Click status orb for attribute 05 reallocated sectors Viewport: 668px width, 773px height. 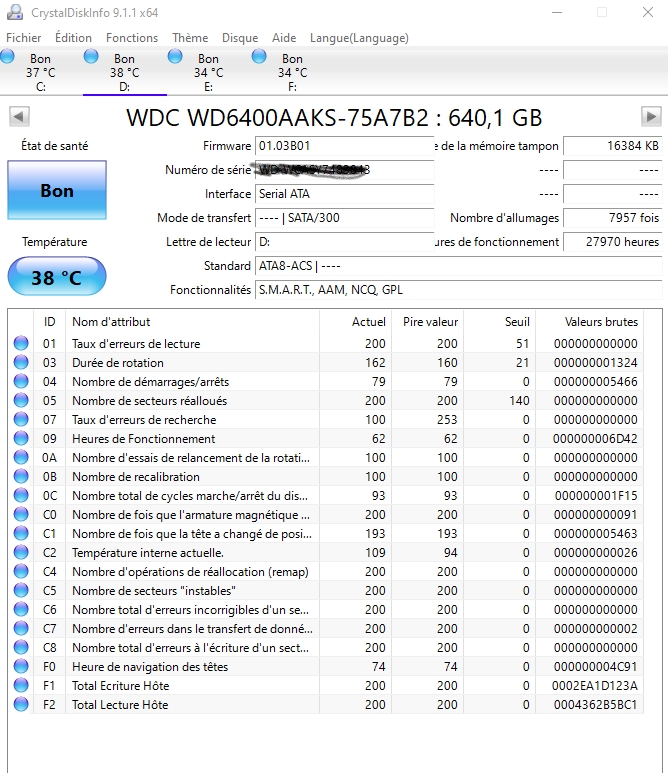coord(21,401)
